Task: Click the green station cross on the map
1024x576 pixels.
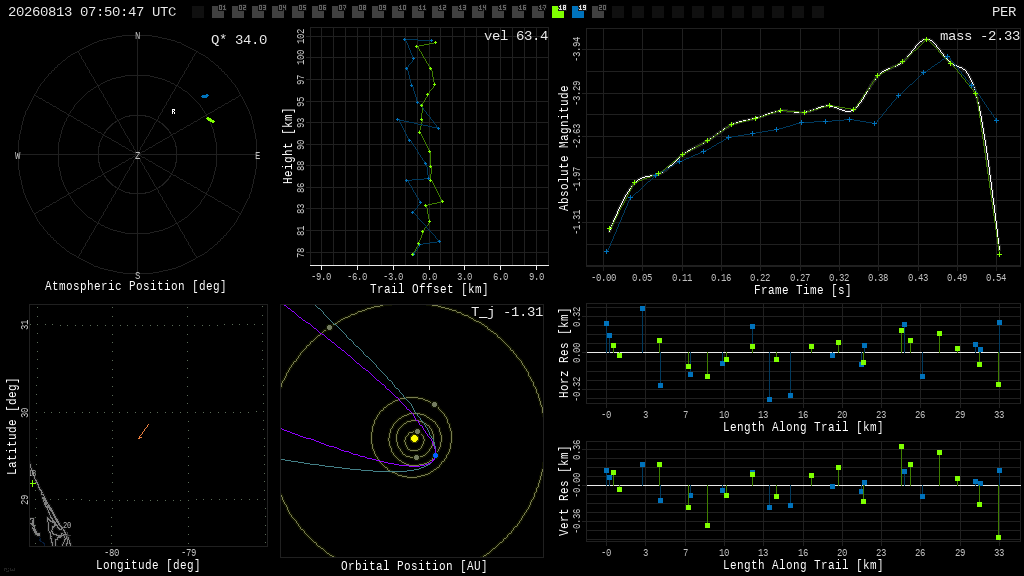Action: (33, 483)
